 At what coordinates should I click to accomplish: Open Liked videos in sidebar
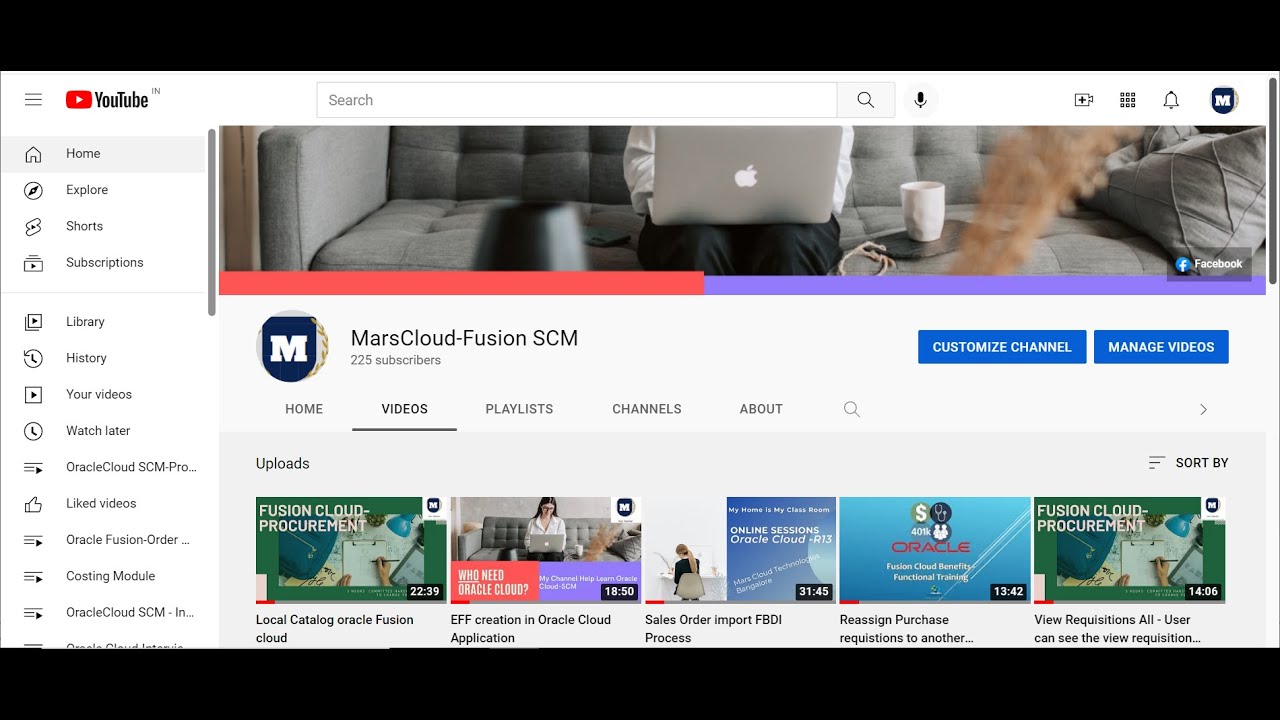point(104,504)
